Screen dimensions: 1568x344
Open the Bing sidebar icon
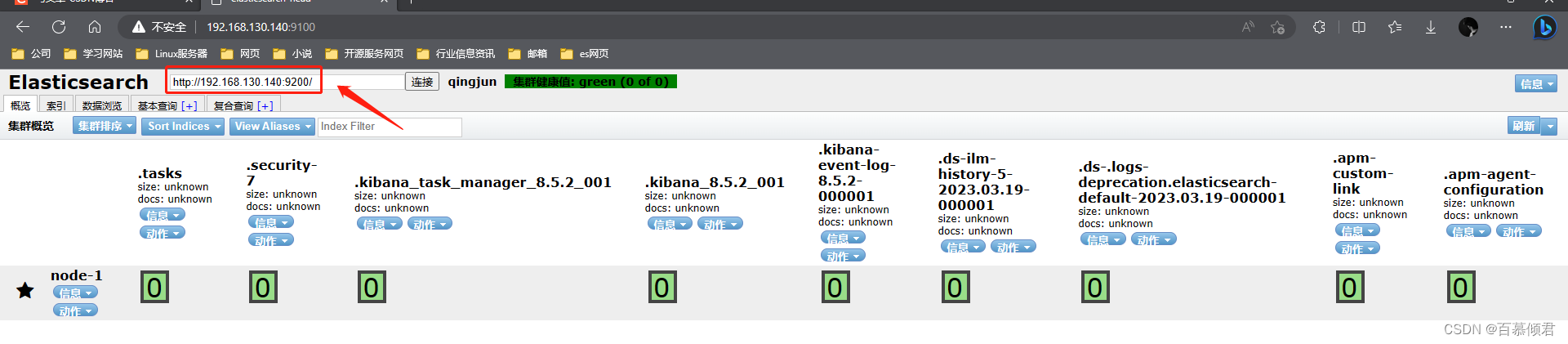pos(1544,27)
